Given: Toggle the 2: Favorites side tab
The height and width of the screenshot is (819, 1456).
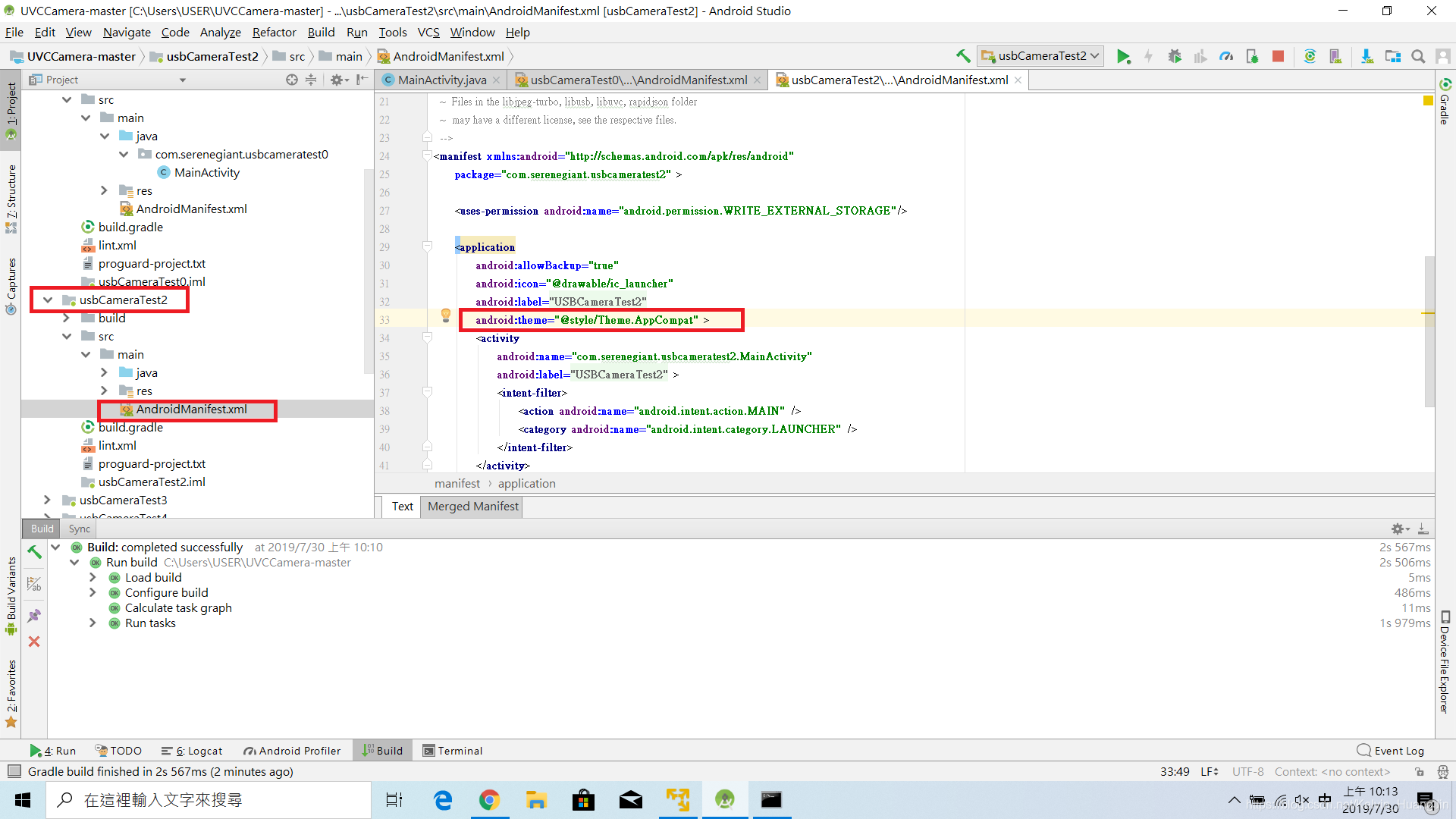Looking at the screenshot, I should 11,694.
